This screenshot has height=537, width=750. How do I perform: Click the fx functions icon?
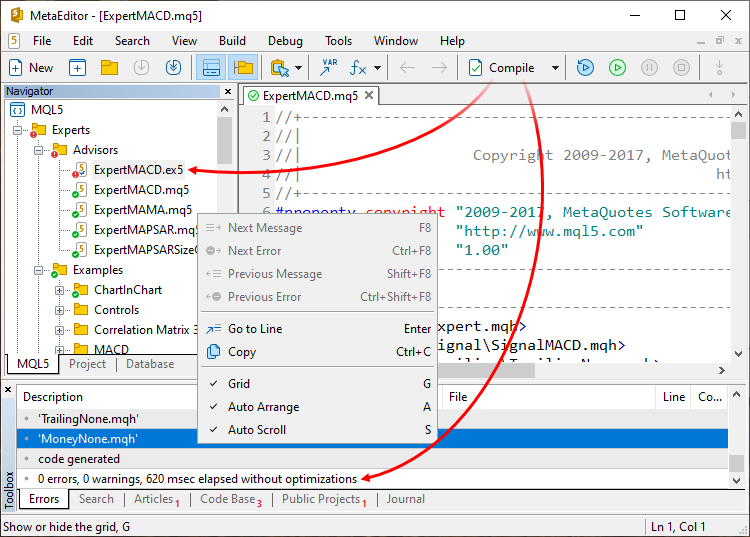tap(358, 68)
